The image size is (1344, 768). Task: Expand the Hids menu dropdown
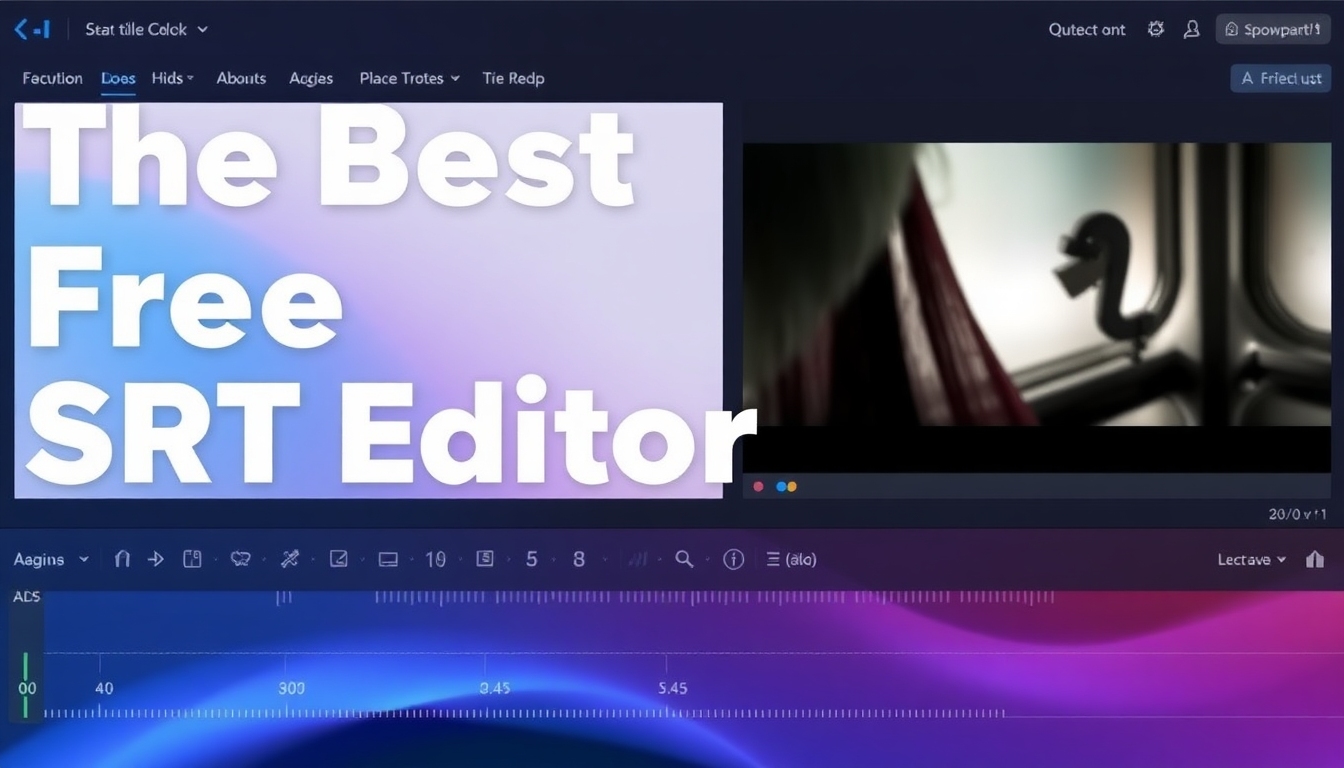tap(173, 78)
